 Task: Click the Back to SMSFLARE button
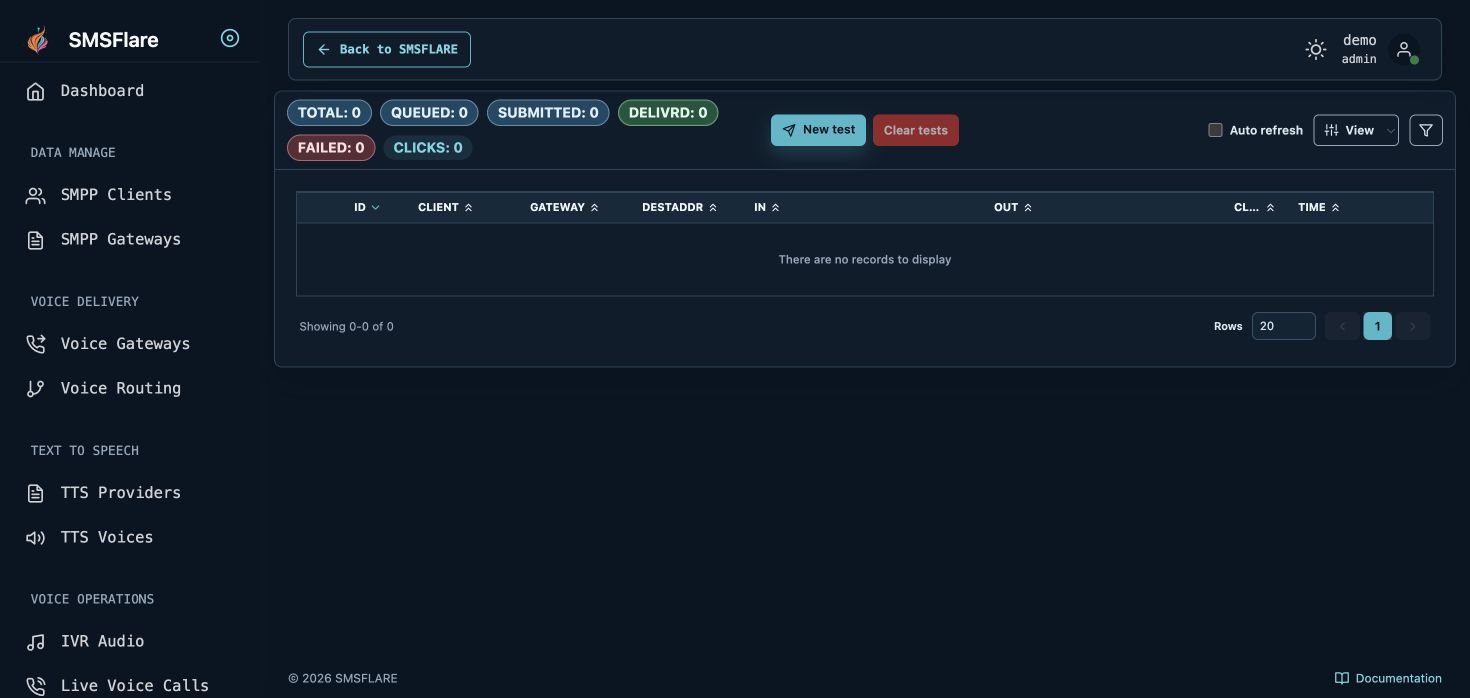click(x=387, y=49)
